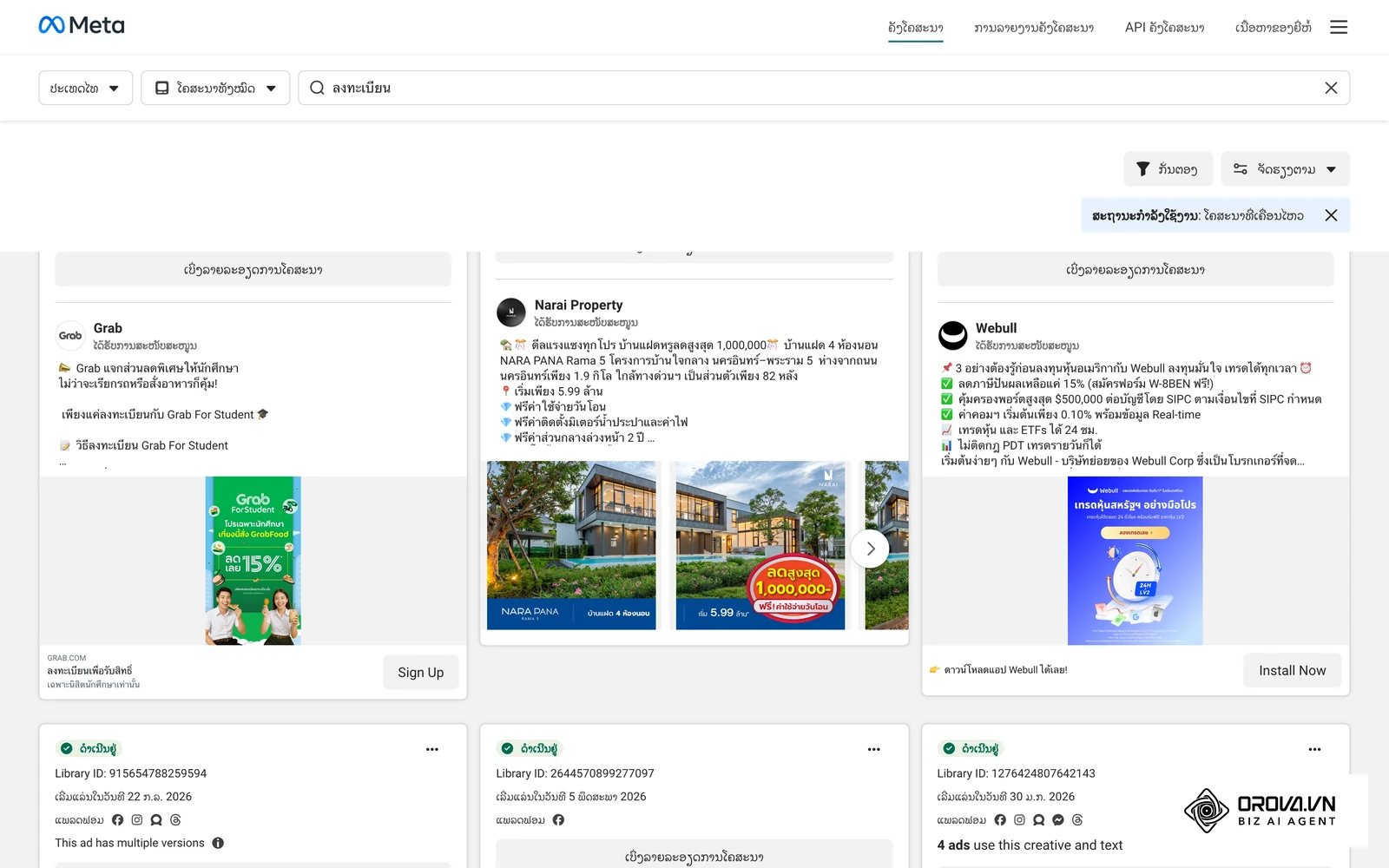Viewport: 1389px width, 868px height.
Task: Click Install Now on Webull ad
Action: [1292, 671]
